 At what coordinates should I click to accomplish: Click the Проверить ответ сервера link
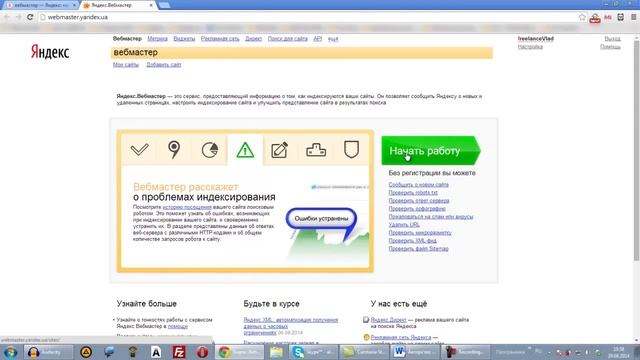419,200
